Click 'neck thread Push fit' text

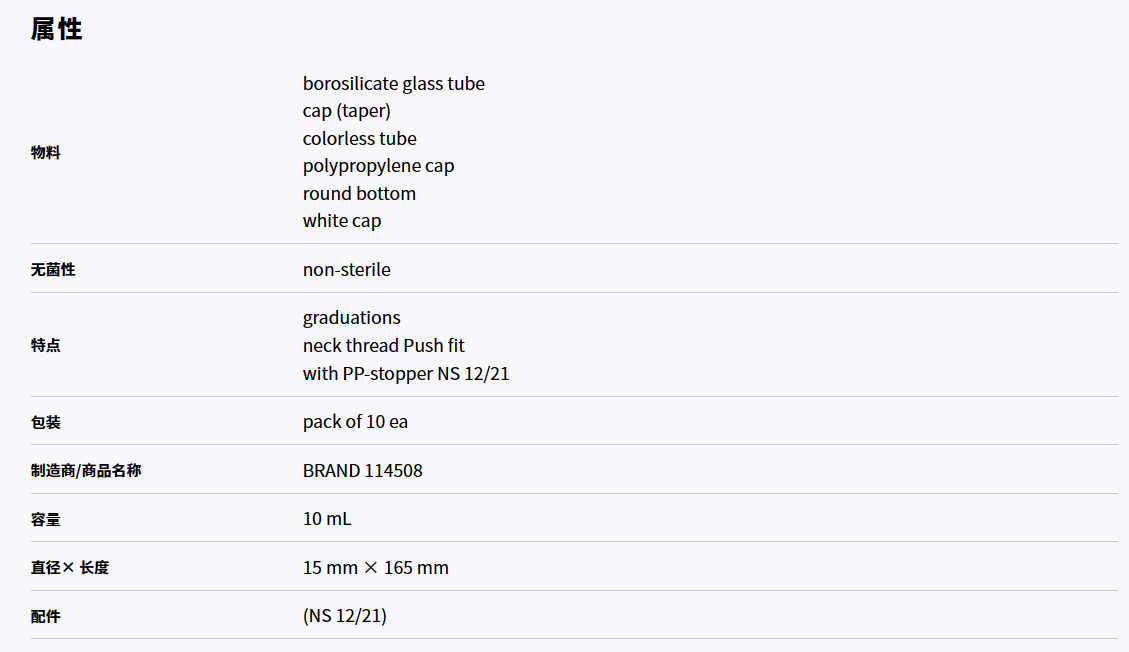[383, 346]
